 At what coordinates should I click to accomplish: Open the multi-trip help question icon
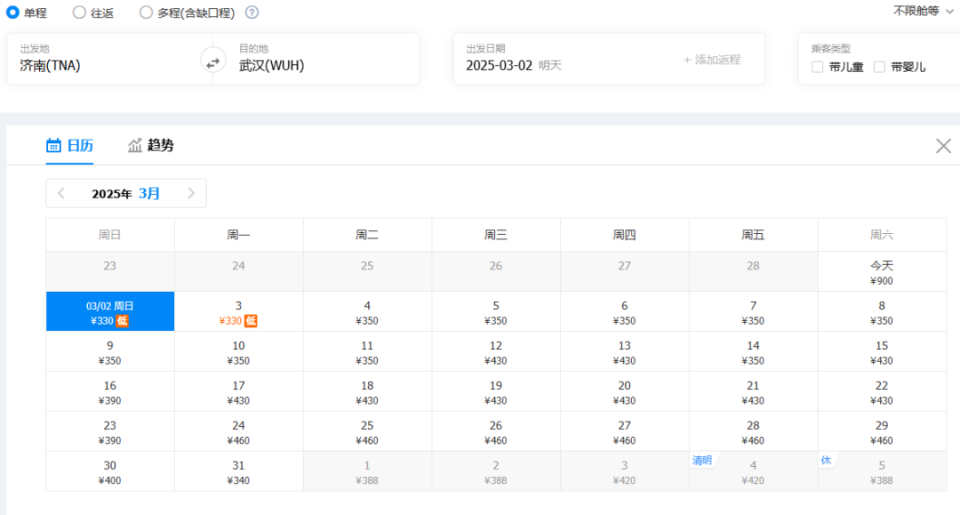(252, 12)
